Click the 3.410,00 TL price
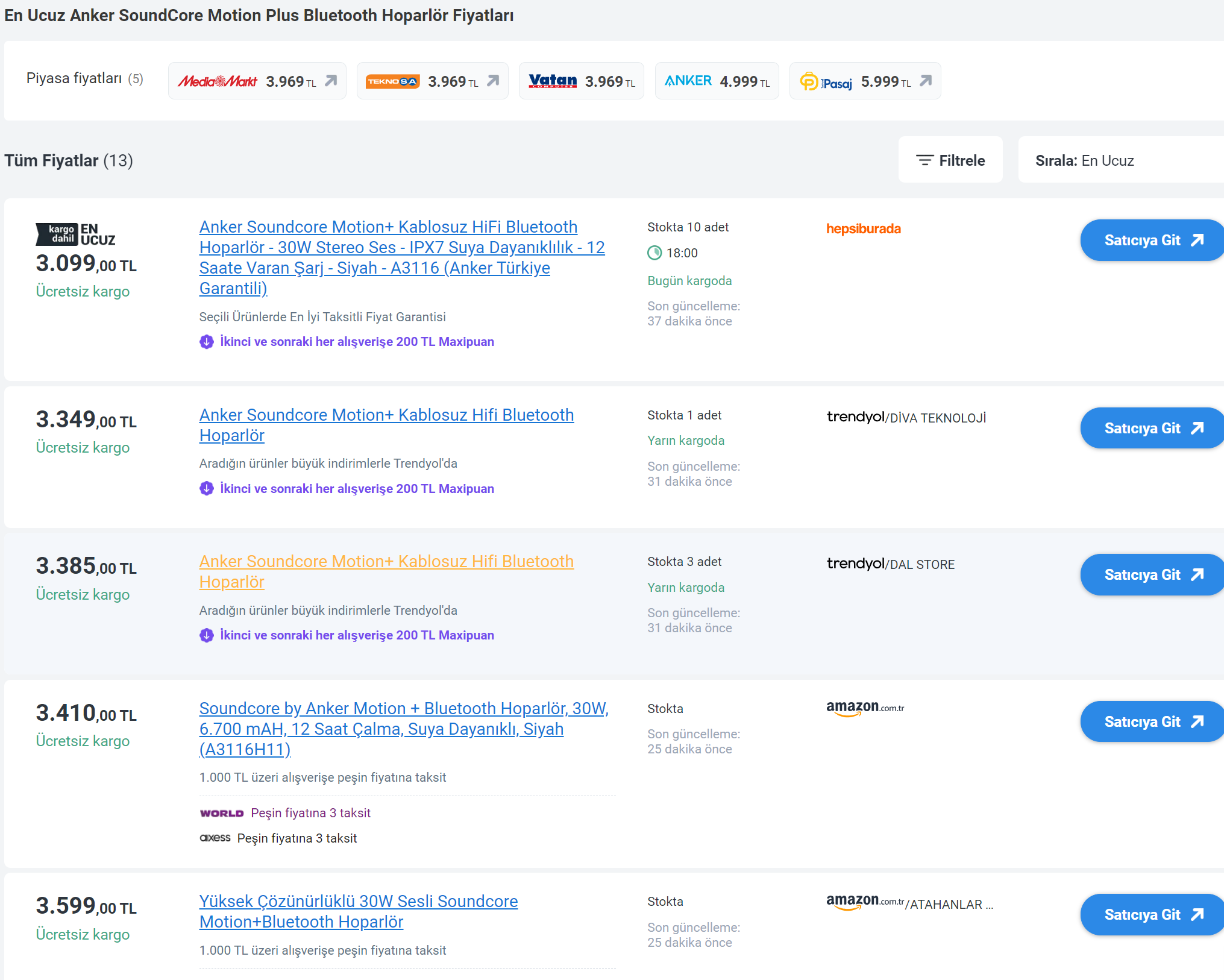Screen dimensions: 1224x980 [x=86, y=713]
